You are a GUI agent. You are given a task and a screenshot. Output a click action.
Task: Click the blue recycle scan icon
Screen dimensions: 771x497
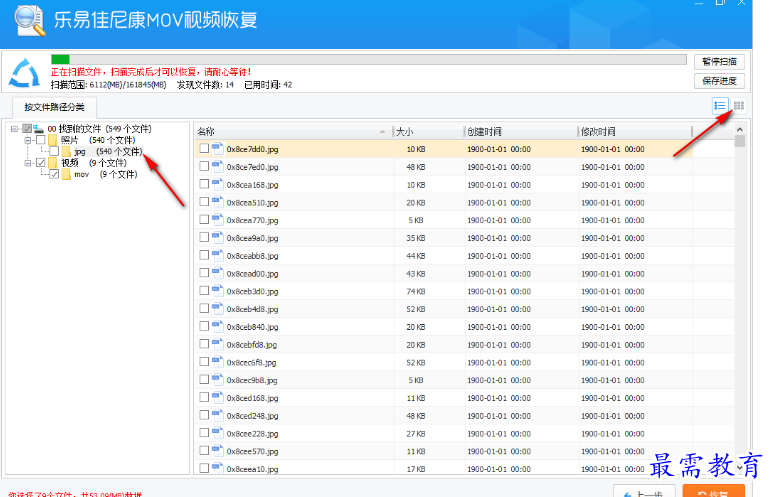[x=25, y=73]
